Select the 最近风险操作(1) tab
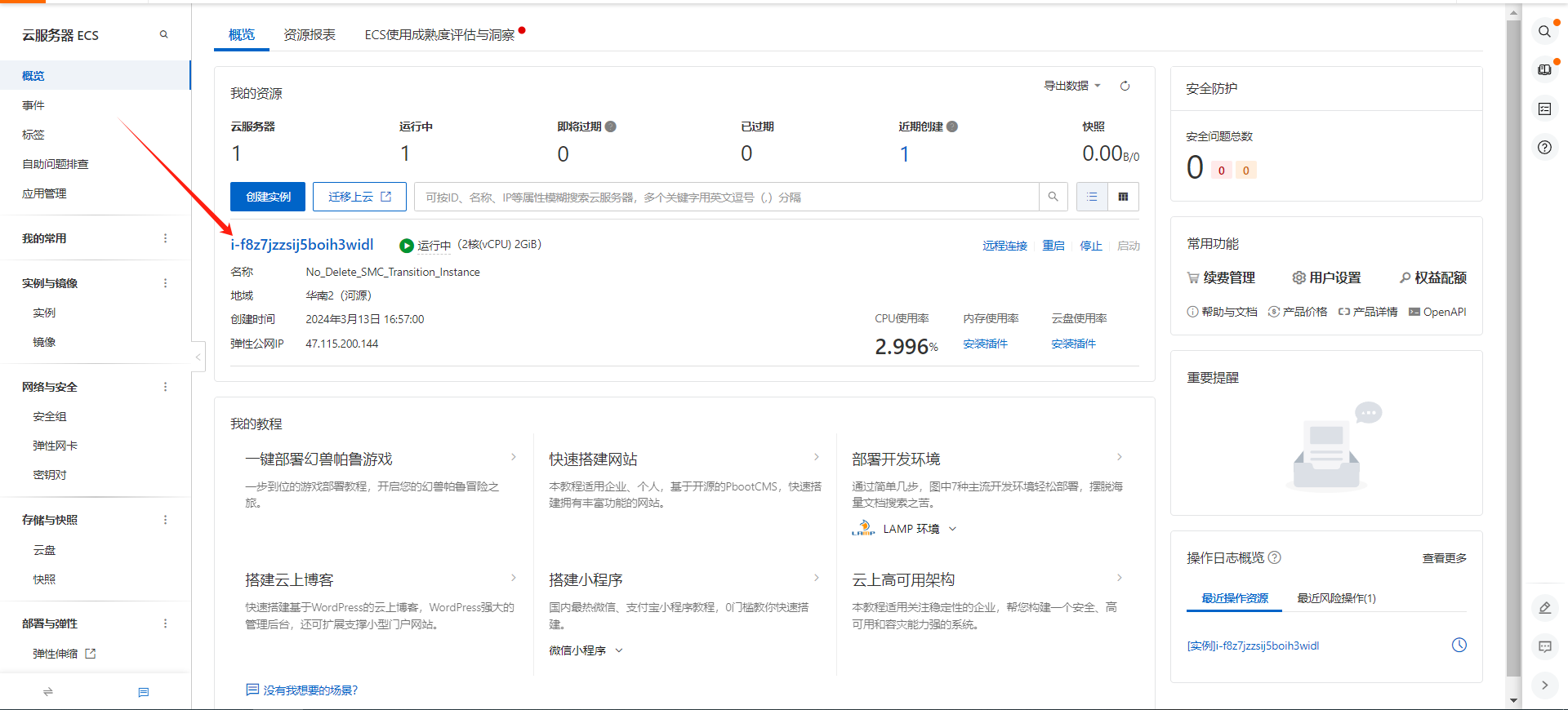Image resolution: width=1568 pixels, height=710 pixels. coord(1336,598)
